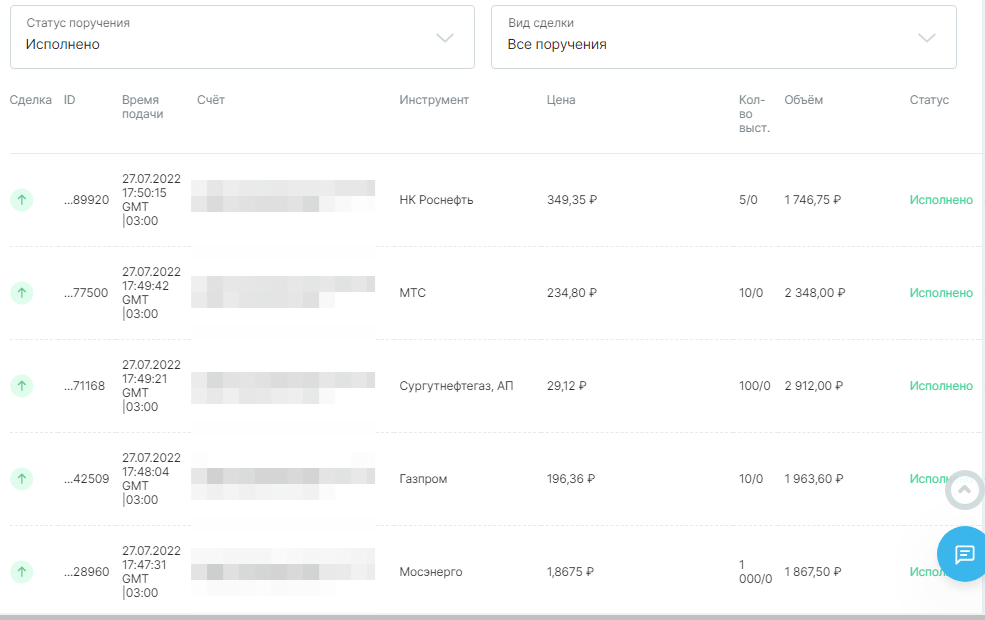Select the order ID ...28960

[86, 572]
